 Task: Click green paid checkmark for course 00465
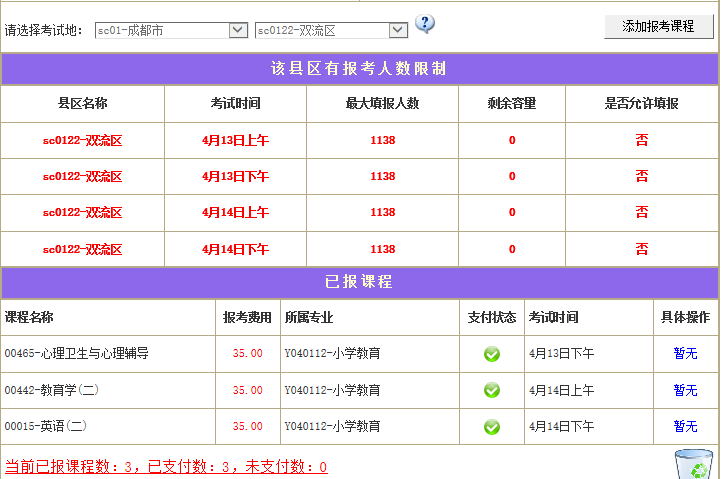[x=492, y=354]
